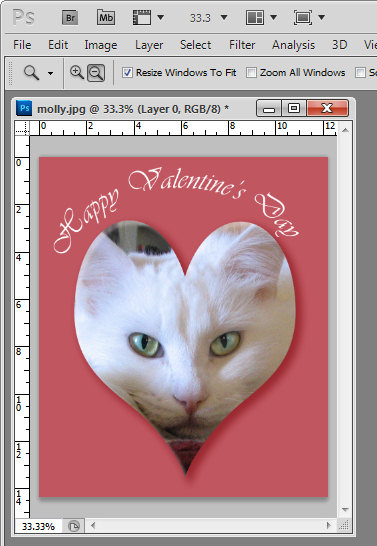Select the Zoom In magnifier icon
Screen dimensions: 377x546
77,72
